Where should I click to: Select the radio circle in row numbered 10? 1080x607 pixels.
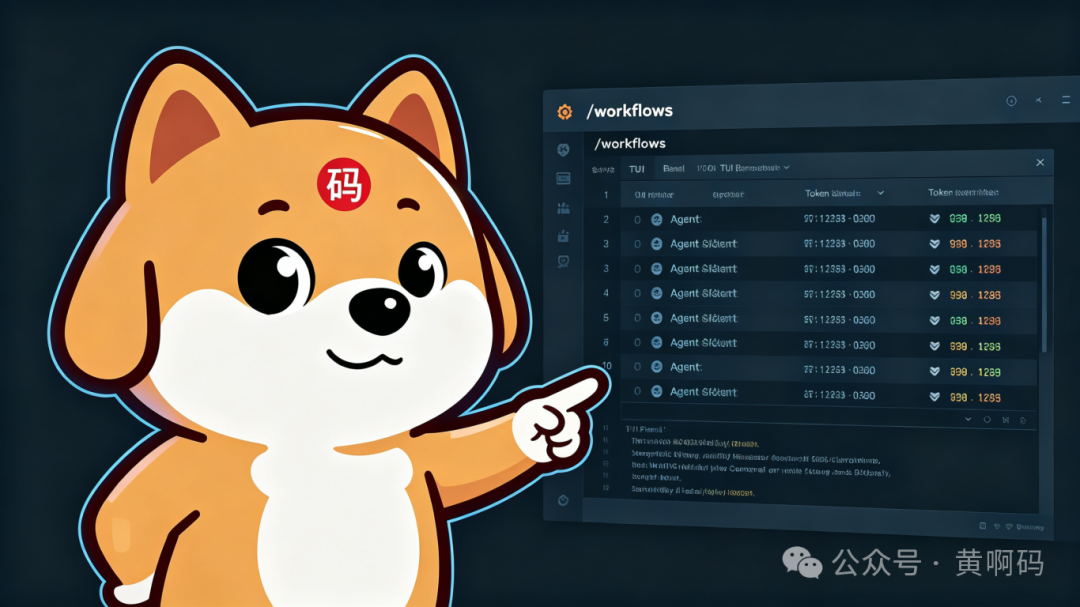tap(637, 367)
